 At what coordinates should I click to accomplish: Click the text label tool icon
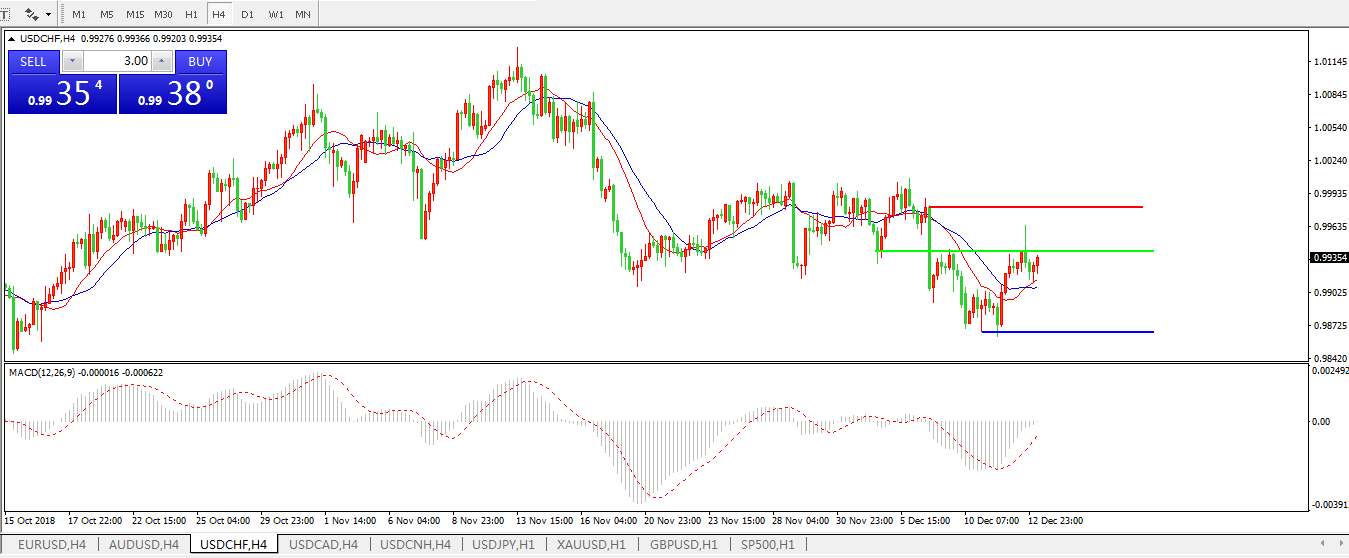pyautogui.click(x=4, y=14)
